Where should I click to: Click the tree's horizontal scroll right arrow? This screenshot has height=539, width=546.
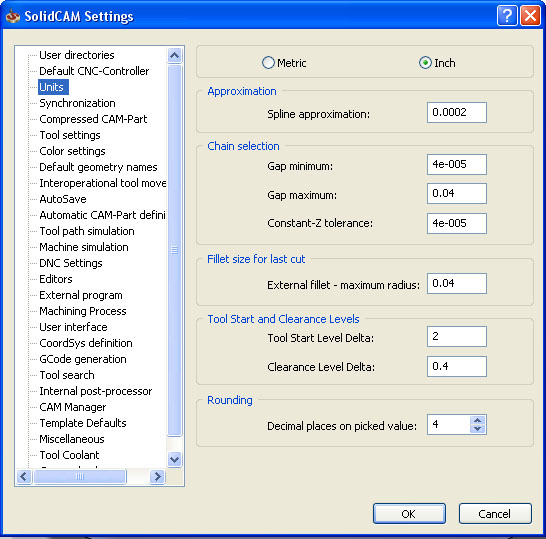(x=157, y=476)
